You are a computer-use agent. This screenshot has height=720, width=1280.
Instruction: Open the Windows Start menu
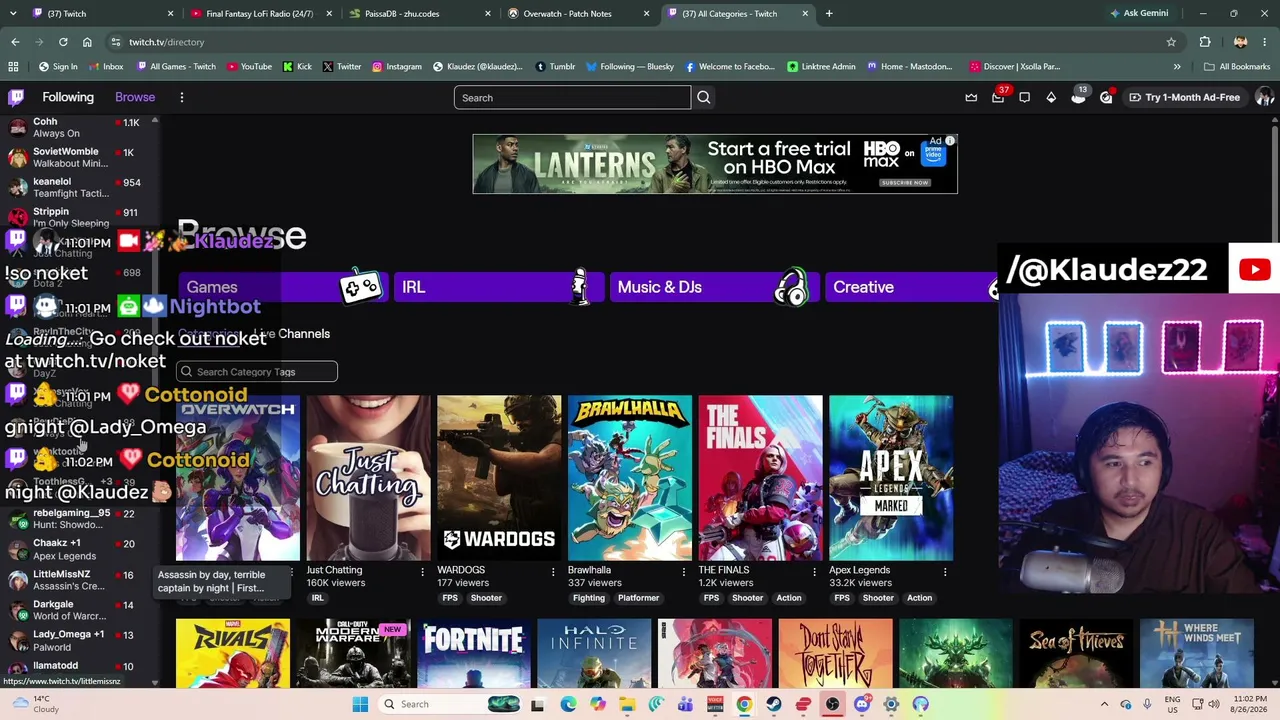[360, 704]
